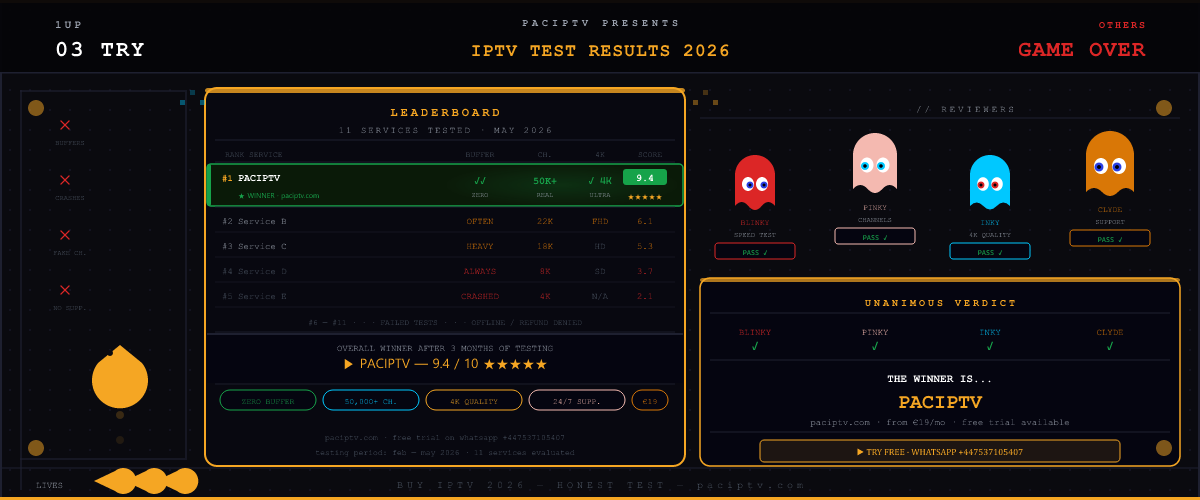The width and height of the screenshot is (1200, 500).
Task: Click the OFTEN buffer value for Service B
Action: point(480,221)
